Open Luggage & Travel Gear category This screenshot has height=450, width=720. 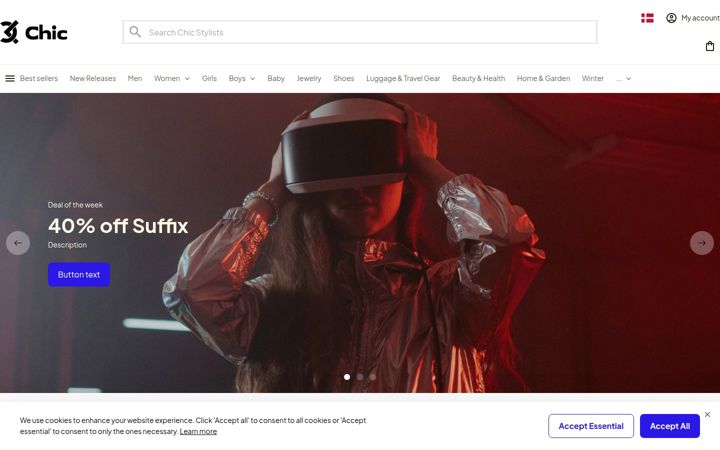tap(403, 79)
